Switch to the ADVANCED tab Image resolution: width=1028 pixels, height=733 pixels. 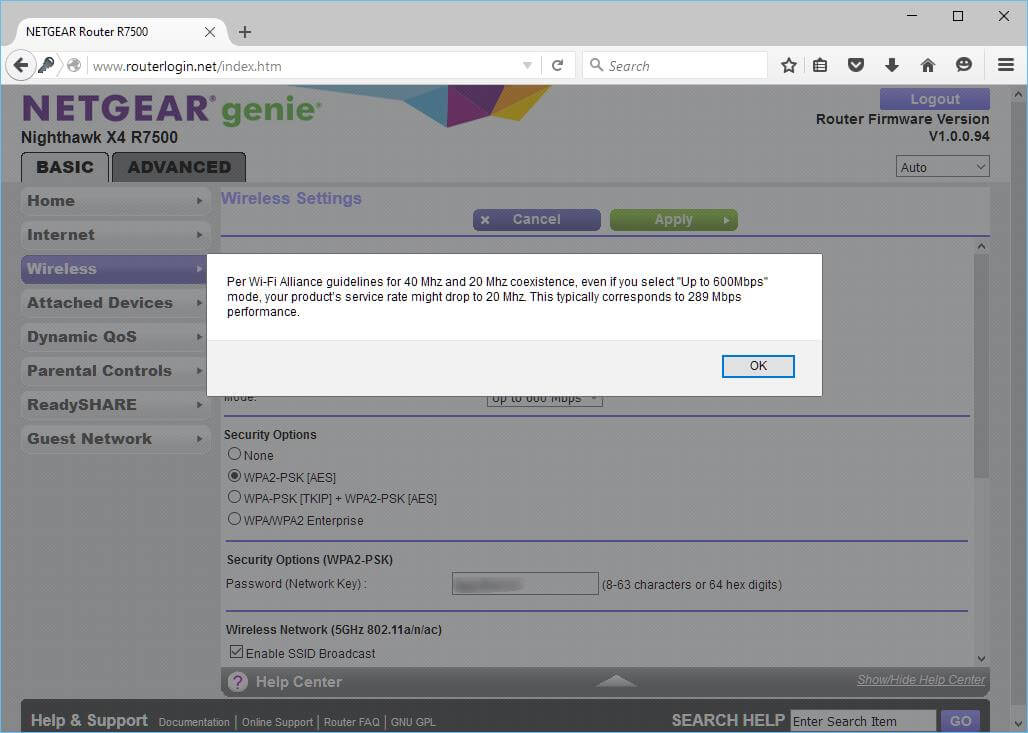pyautogui.click(x=179, y=167)
